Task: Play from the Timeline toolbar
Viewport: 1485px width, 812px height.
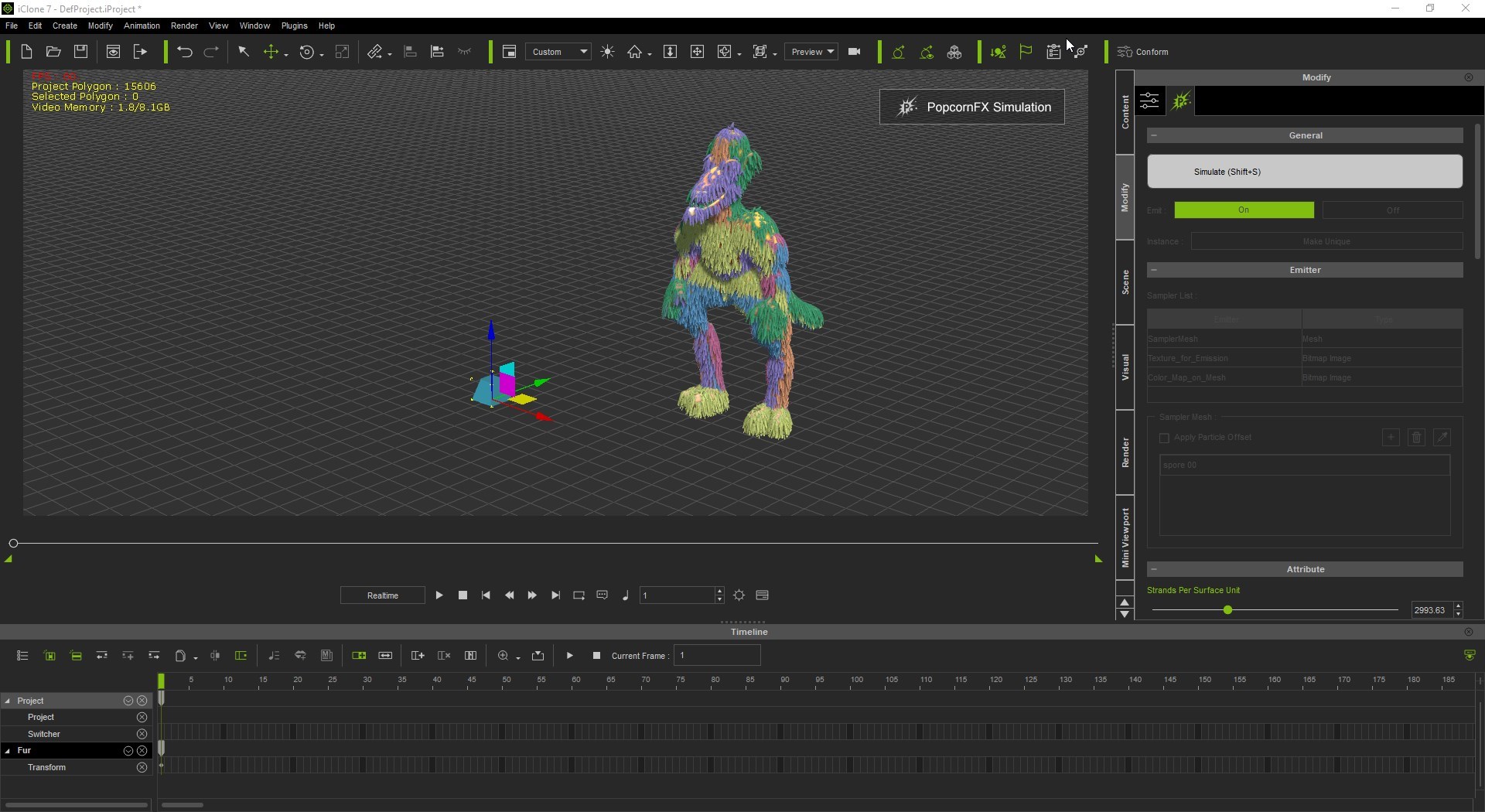Action: [x=570, y=656]
